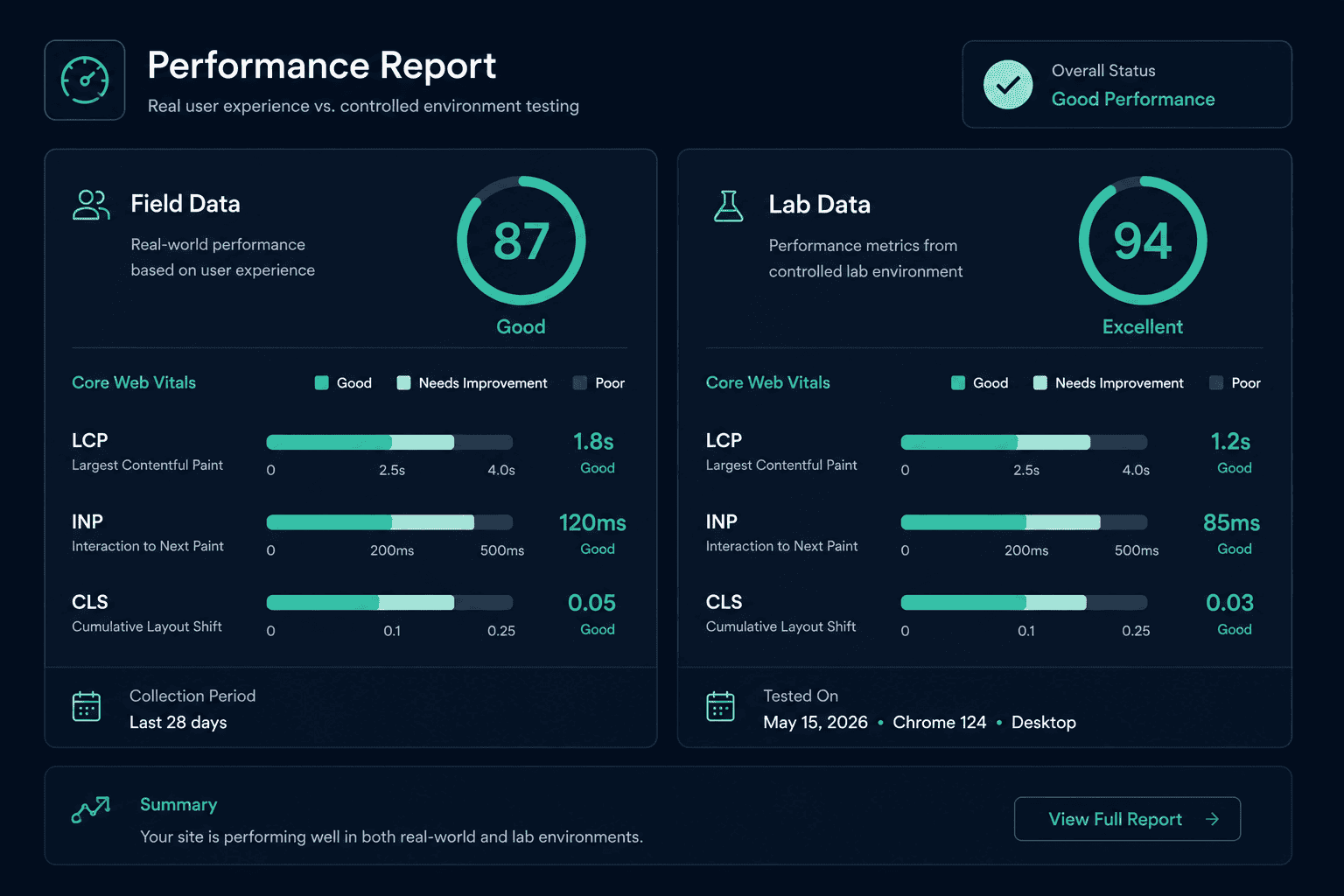
Task: Click the users icon next to Field Data
Action: 91,205
